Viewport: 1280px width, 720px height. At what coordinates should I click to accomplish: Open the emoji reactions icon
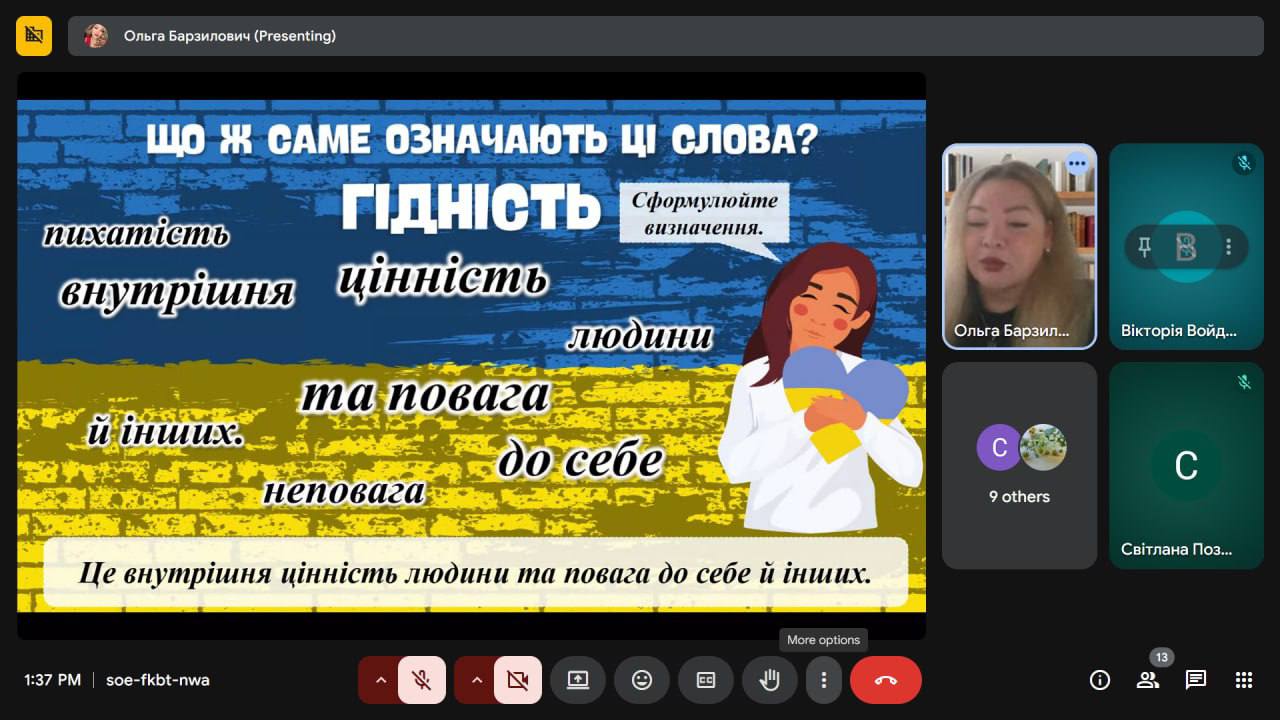point(642,680)
